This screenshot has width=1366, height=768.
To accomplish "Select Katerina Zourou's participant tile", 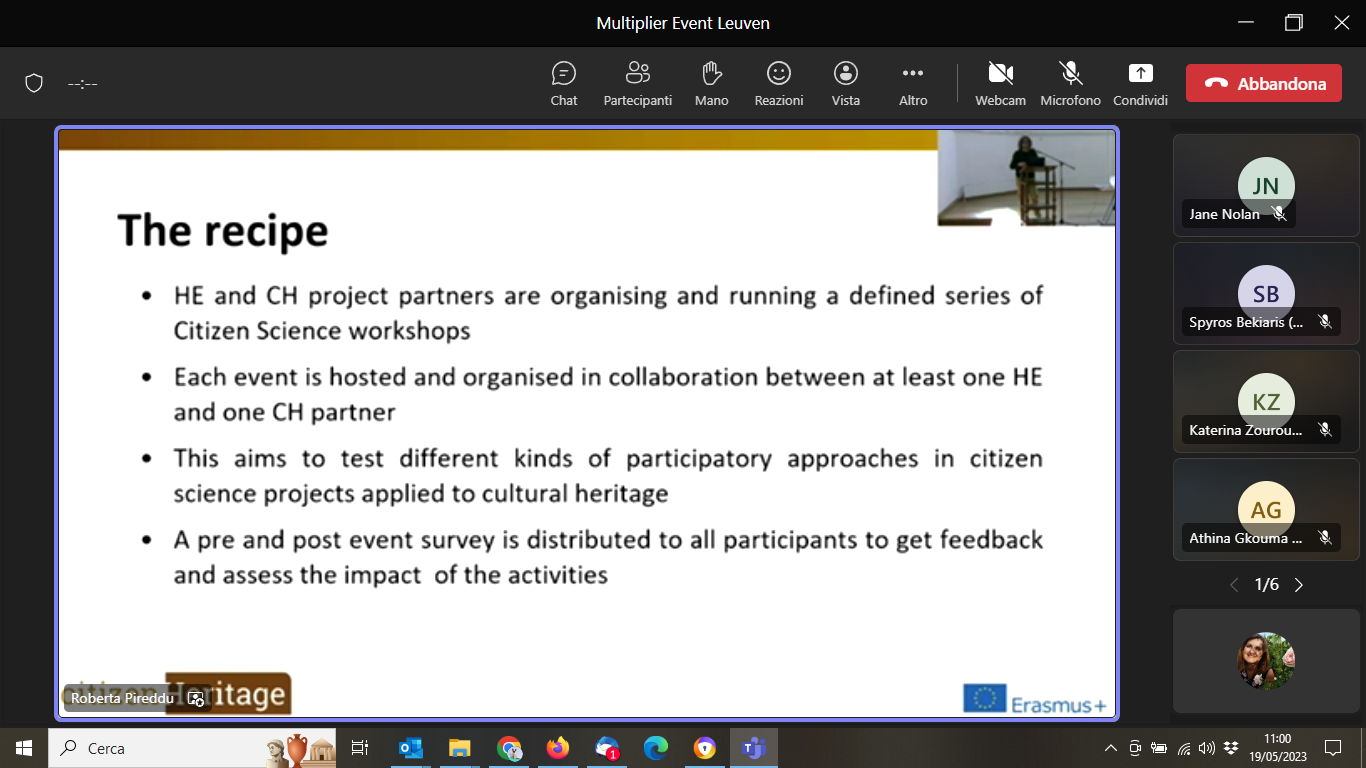I will (x=1266, y=401).
